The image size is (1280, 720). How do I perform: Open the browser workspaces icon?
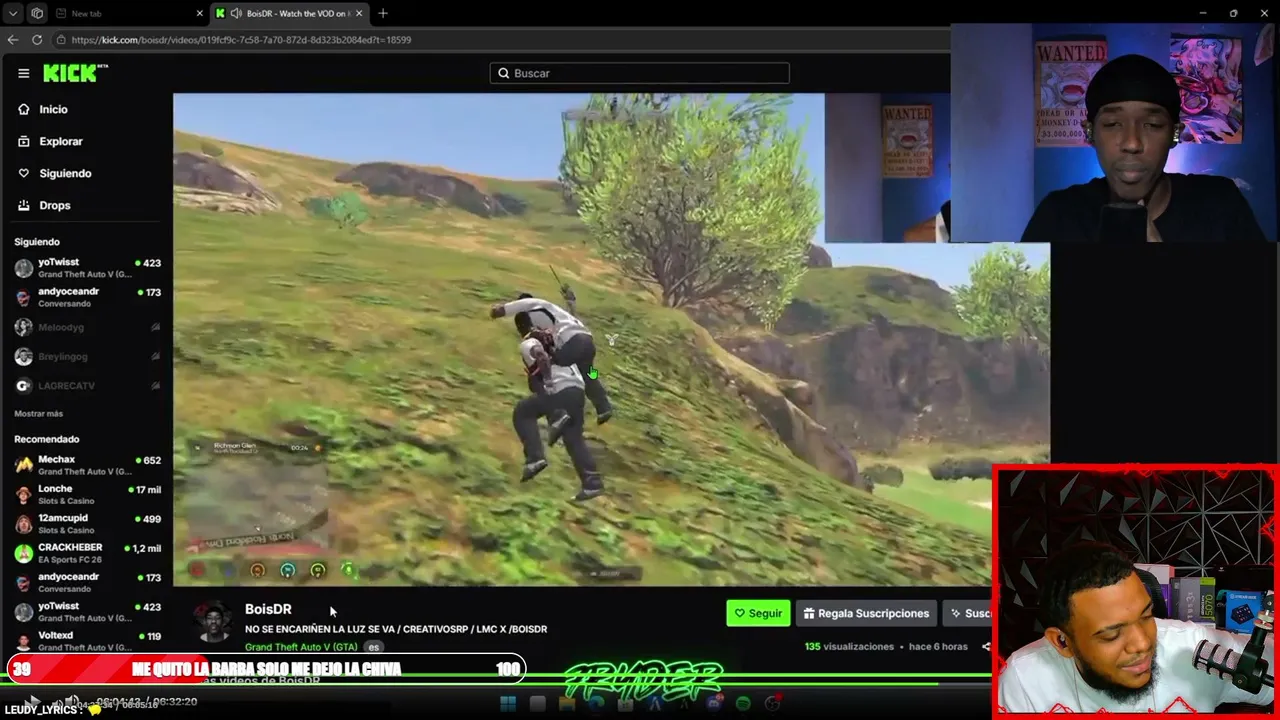click(x=37, y=13)
